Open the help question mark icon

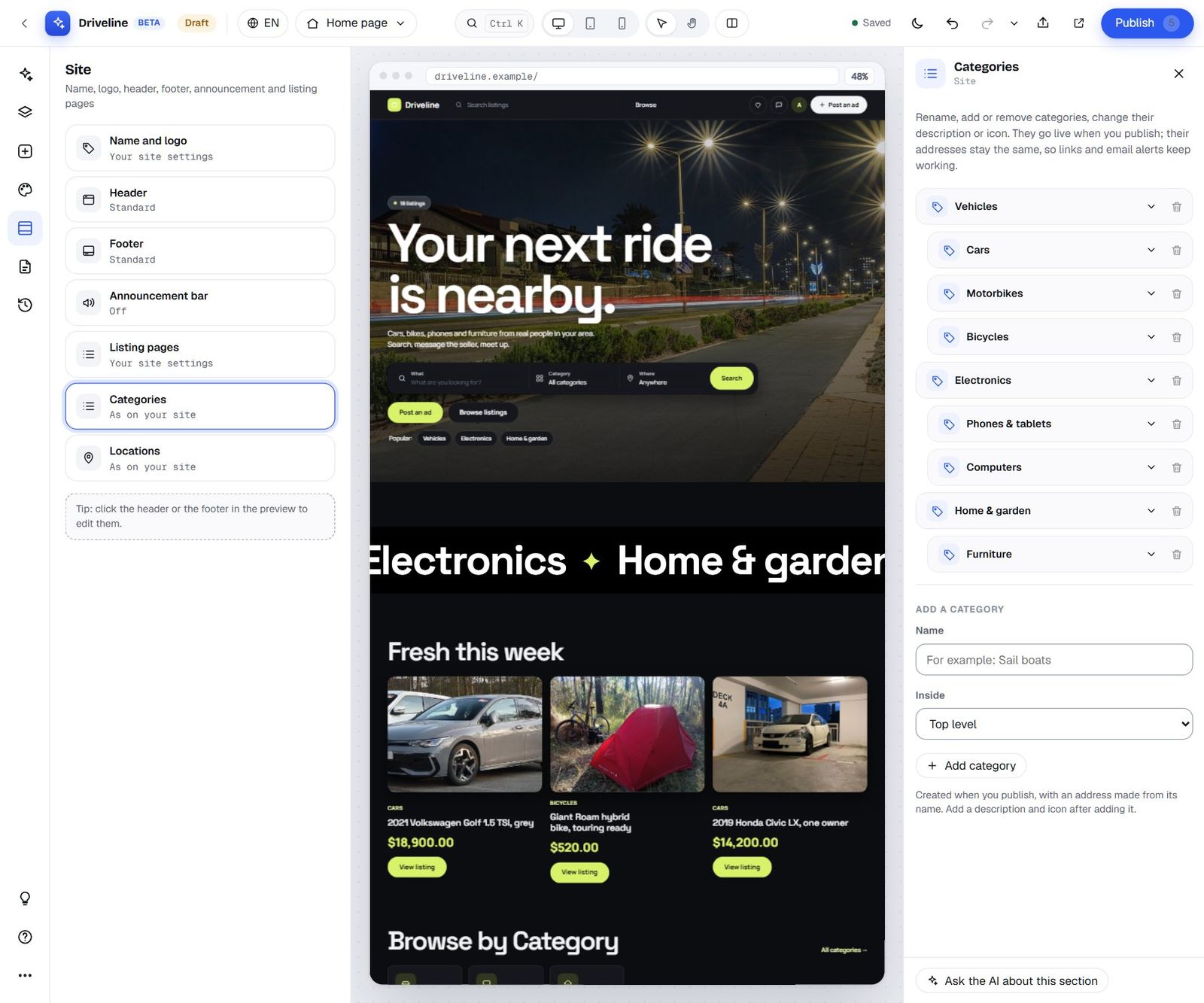coord(25,937)
